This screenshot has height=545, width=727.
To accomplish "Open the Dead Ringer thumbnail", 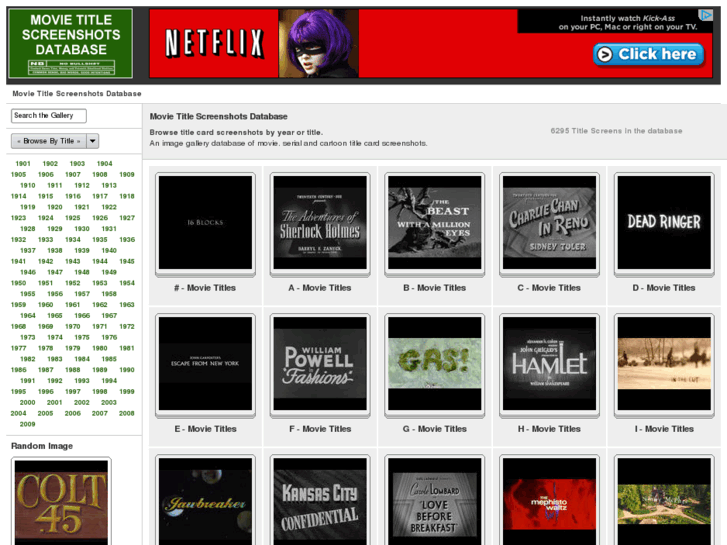I will (x=664, y=223).
